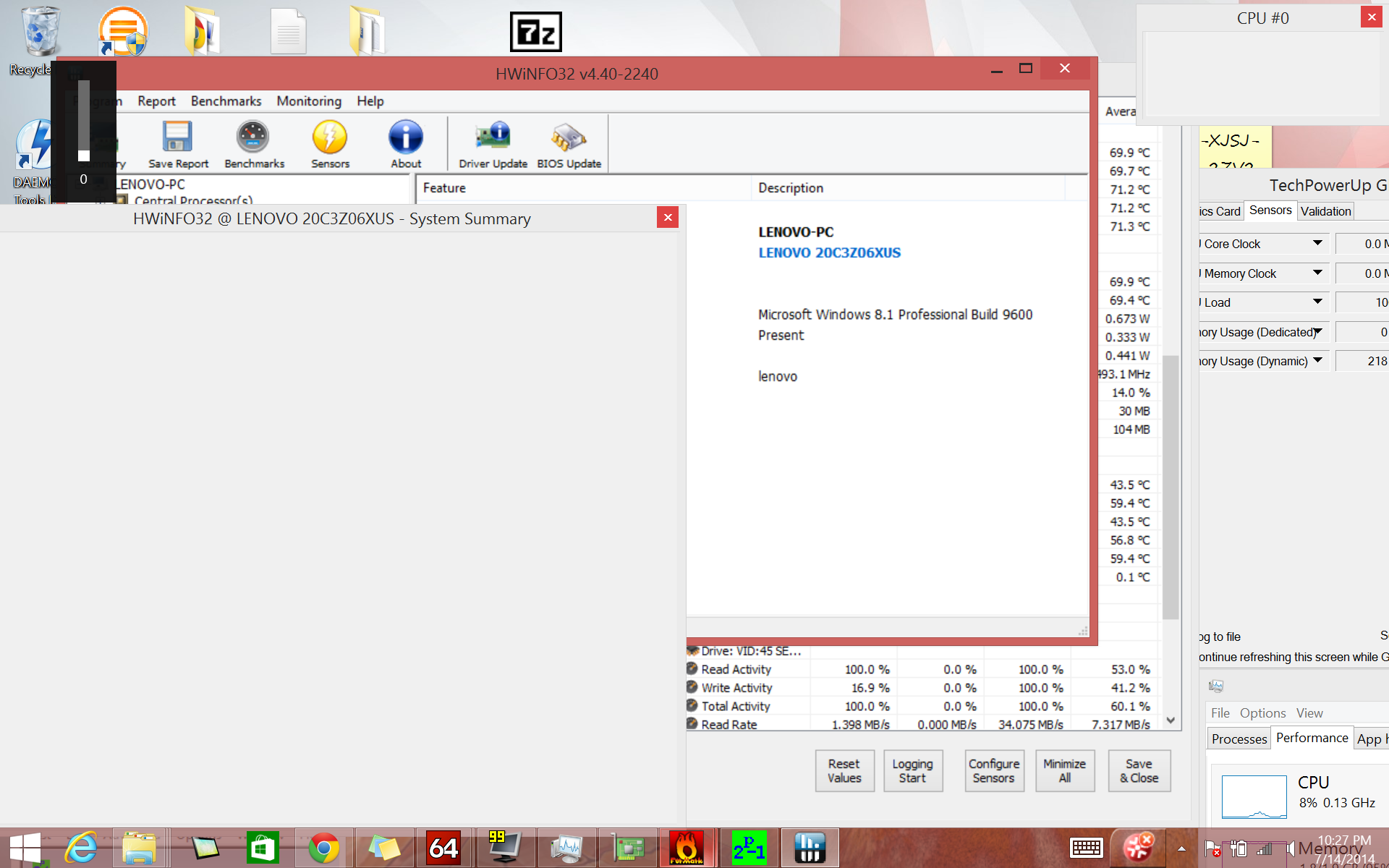Open the Core Clock sensor dropdown in GPU-Z

click(1317, 244)
